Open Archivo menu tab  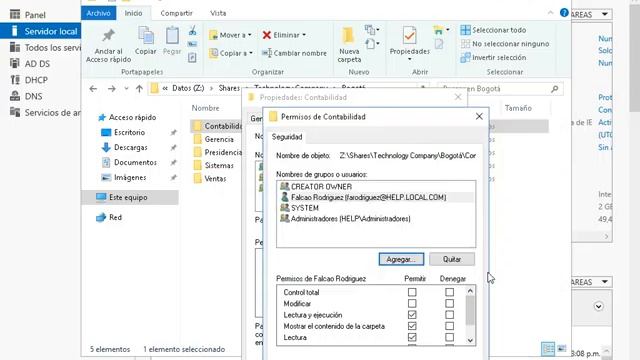(98, 13)
